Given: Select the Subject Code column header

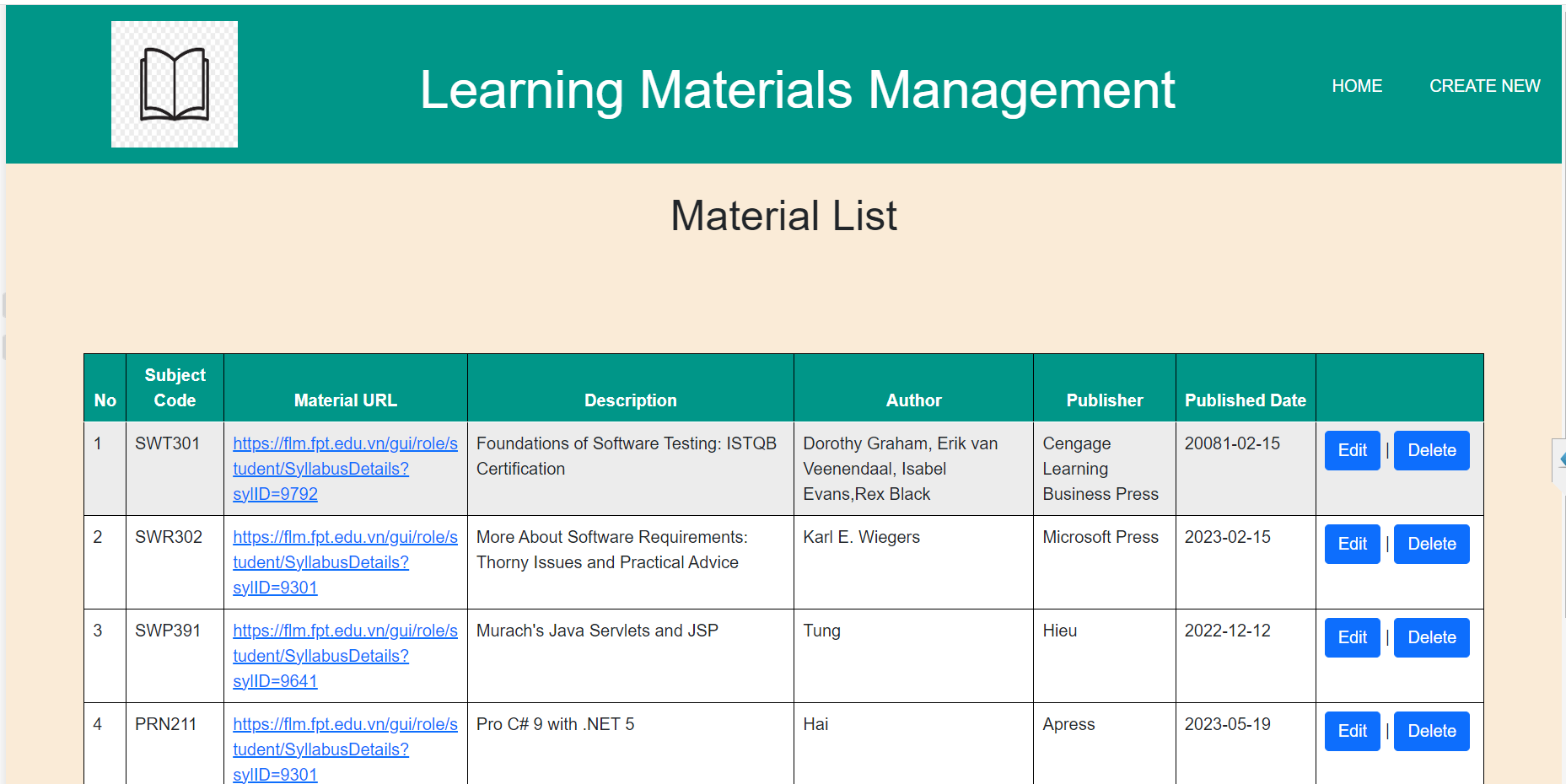Looking at the screenshot, I should click(x=175, y=387).
